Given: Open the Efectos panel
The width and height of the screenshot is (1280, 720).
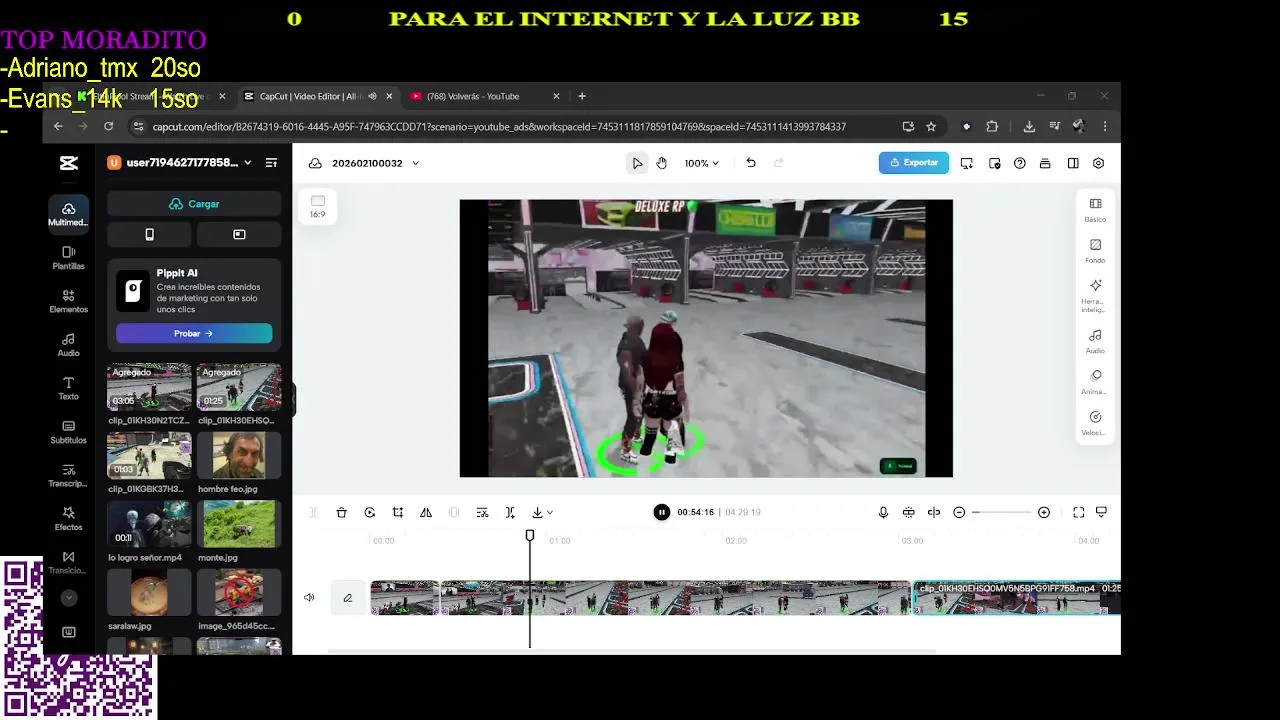Looking at the screenshot, I should click(68, 519).
